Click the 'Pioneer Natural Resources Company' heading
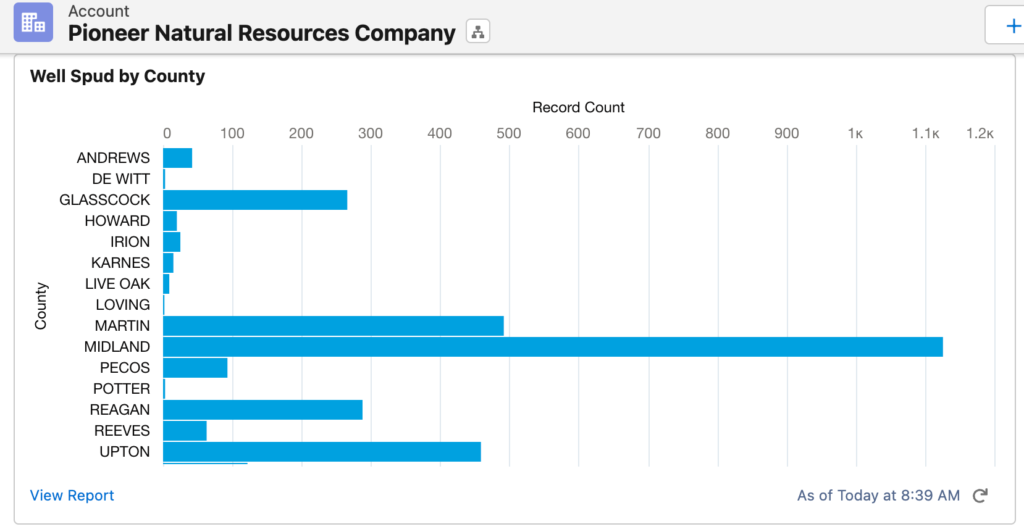Image resolution: width=1024 pixels, height=532 pixels. [x=261, y=33]
